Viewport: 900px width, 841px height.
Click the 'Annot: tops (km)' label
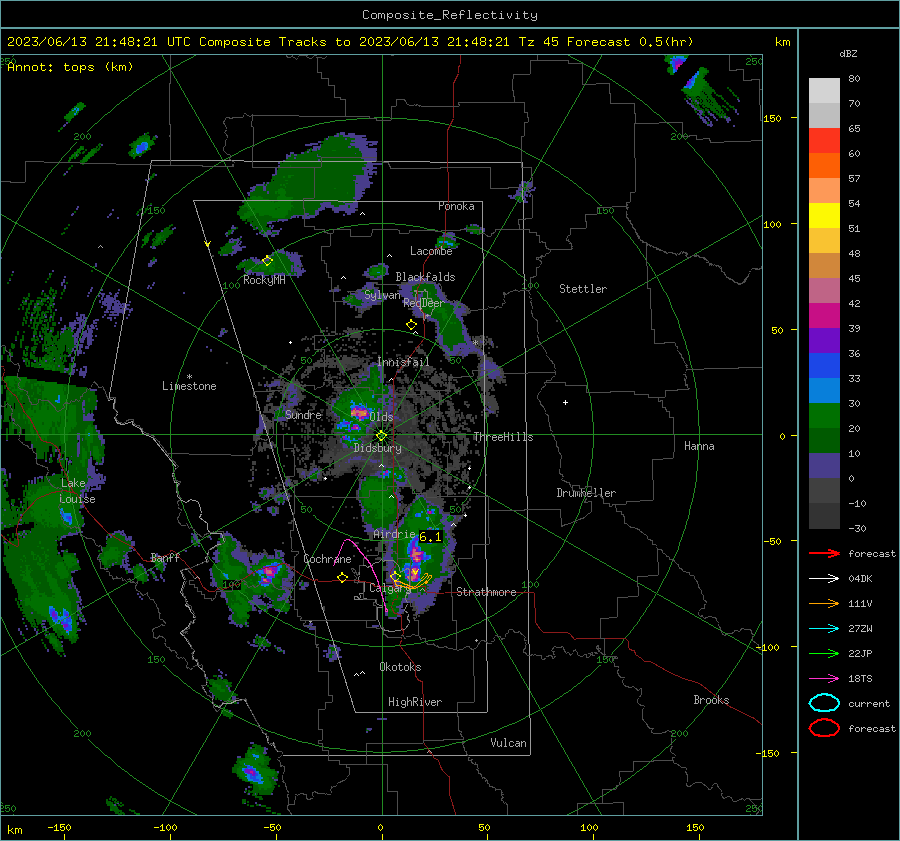coord(70,67)
